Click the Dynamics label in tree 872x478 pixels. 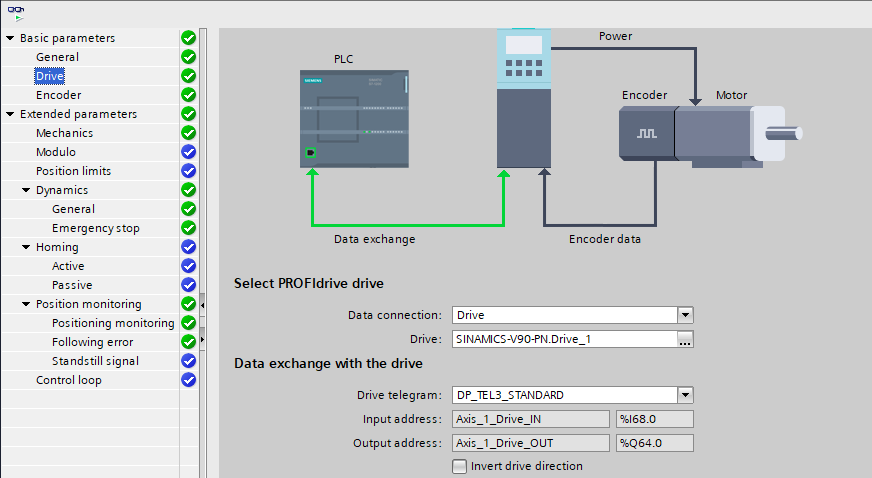tap(62, 190)
